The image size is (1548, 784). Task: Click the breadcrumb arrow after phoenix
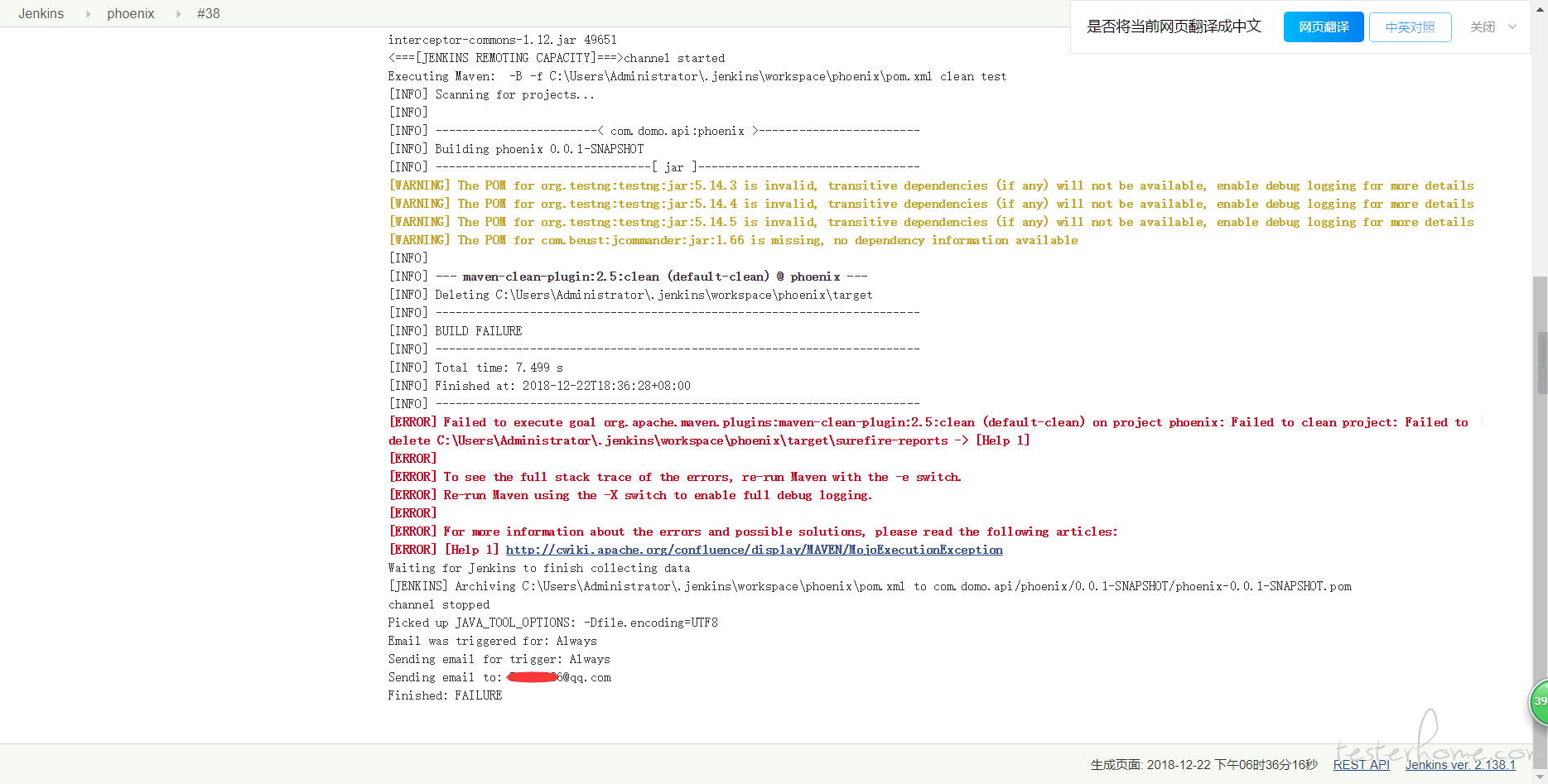[178, 14]
